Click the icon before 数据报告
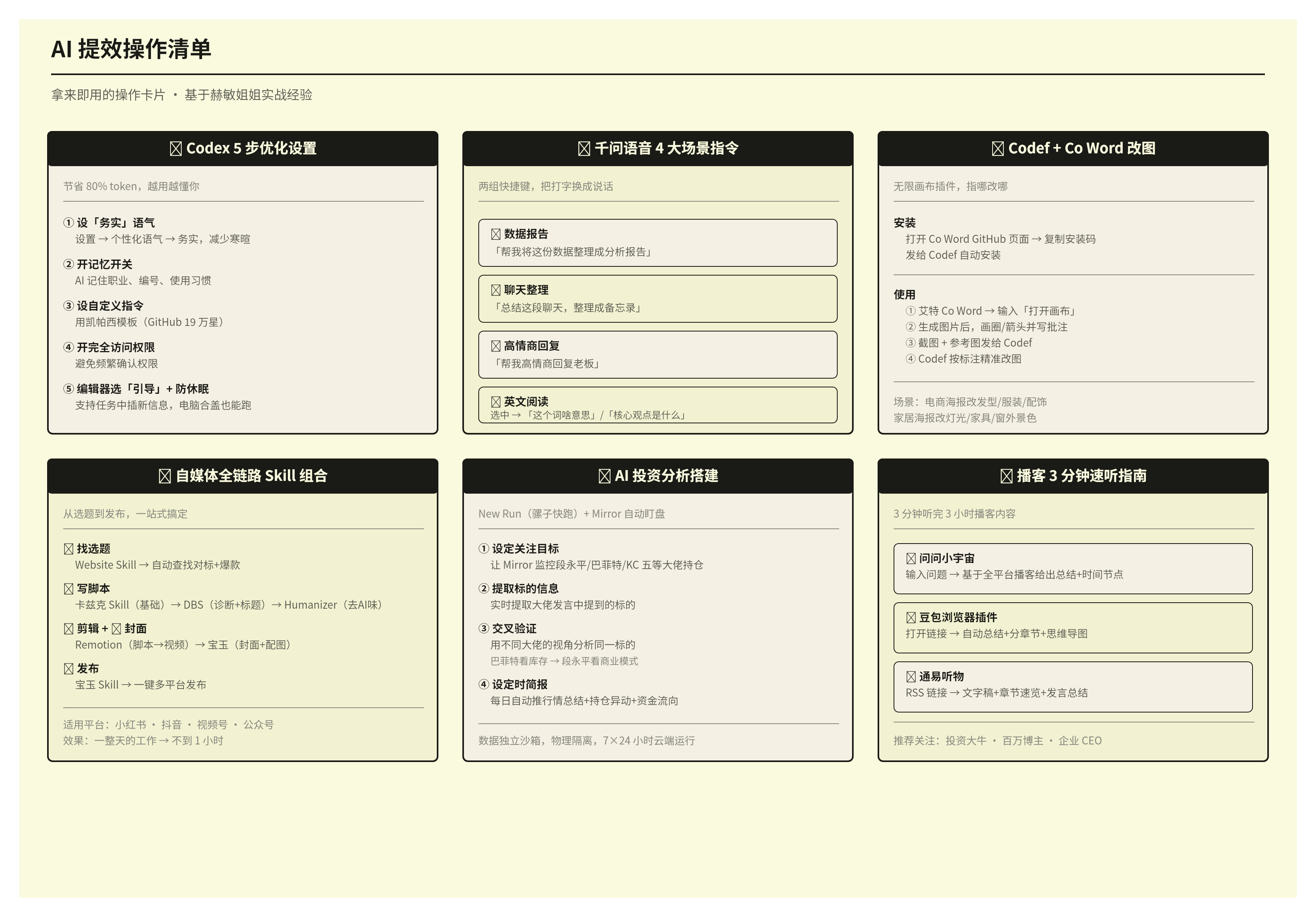 (x=496, y=234)
